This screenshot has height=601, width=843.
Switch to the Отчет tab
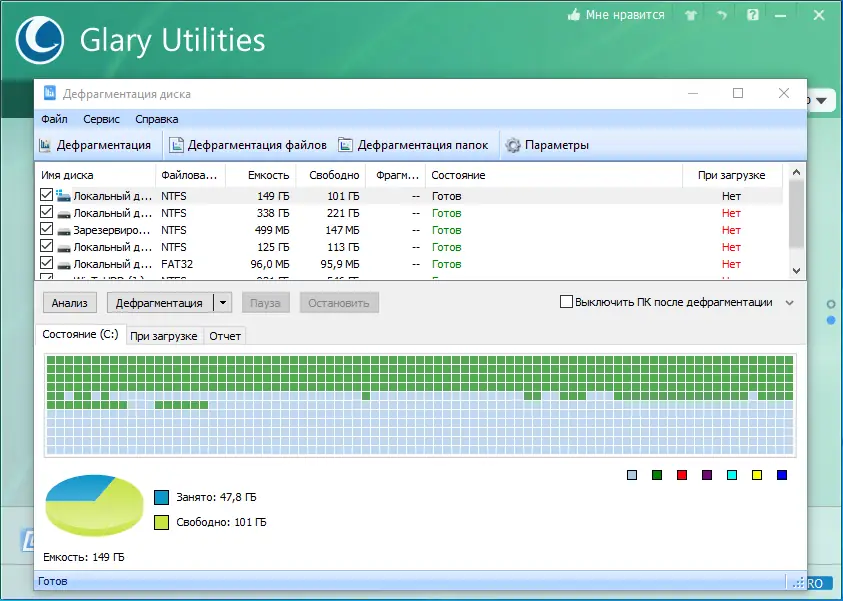tap(225, 336)
